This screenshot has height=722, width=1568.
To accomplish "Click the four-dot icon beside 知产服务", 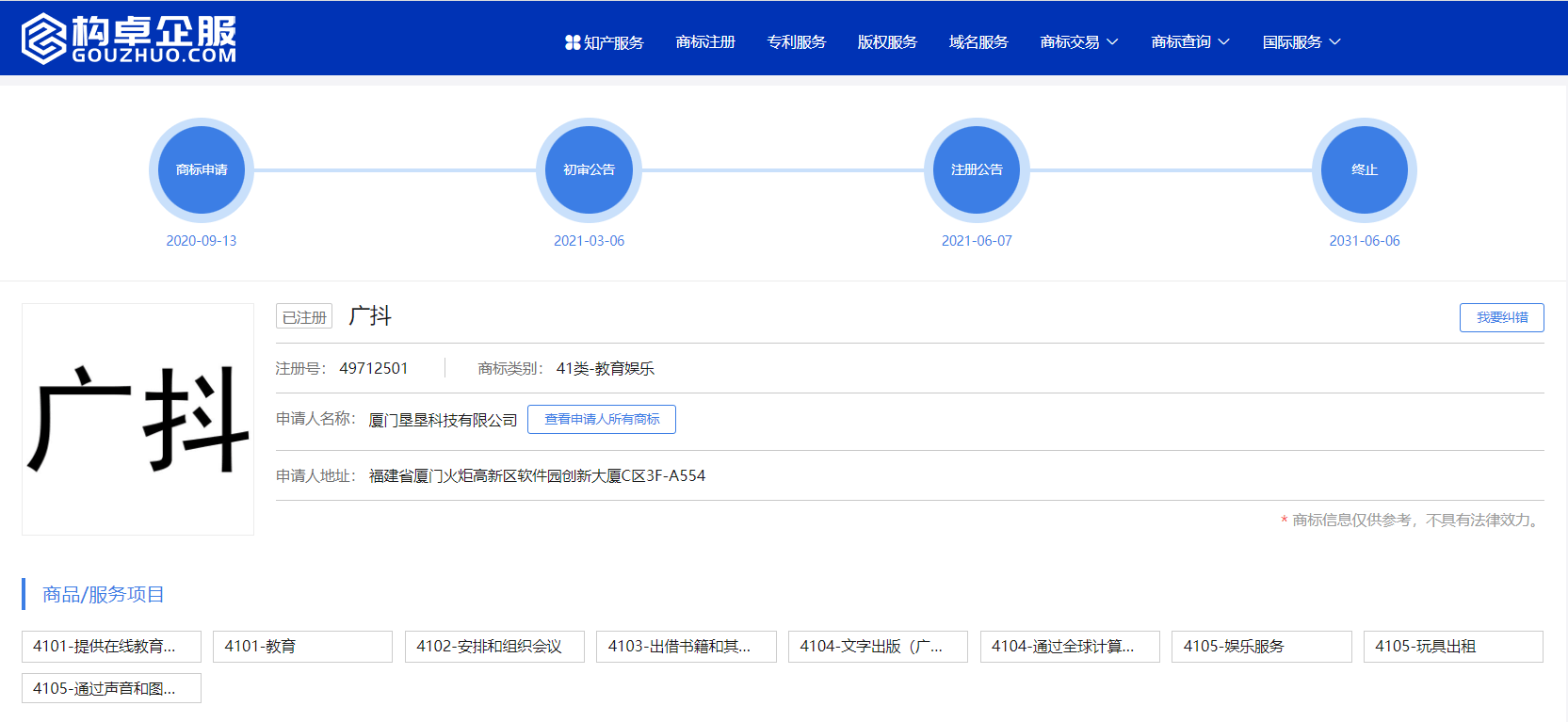I will (573, 42).
